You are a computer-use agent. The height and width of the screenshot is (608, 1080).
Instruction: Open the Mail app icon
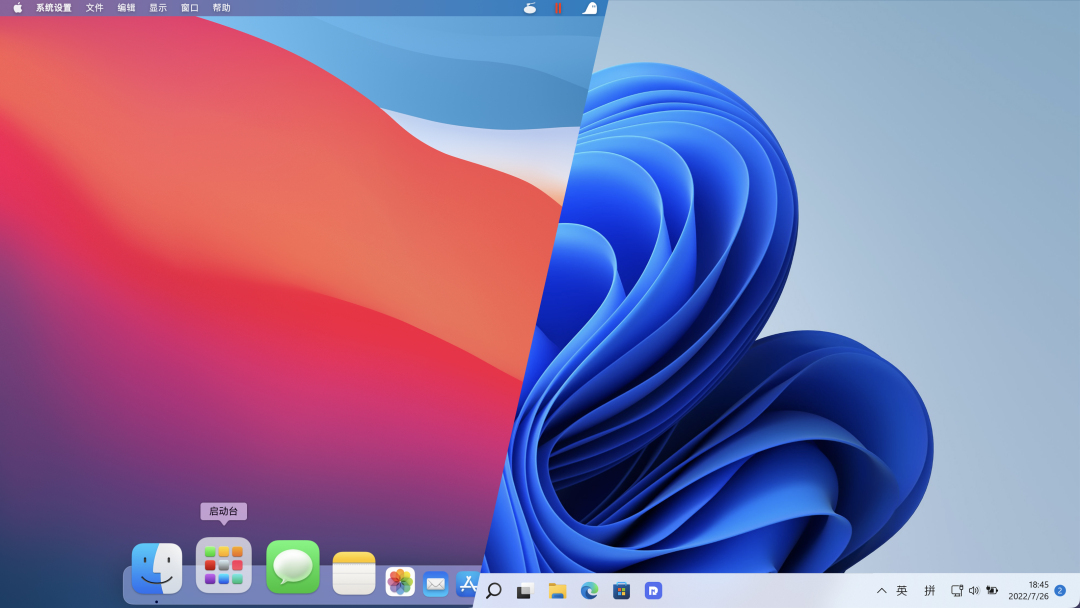434,582
